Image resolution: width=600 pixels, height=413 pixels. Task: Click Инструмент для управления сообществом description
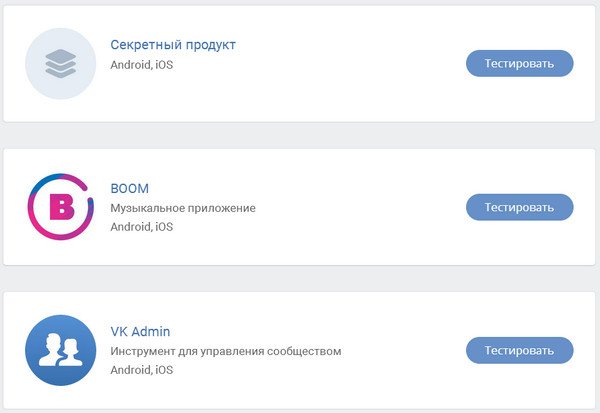pyautogui.click(x=226, y=351)
